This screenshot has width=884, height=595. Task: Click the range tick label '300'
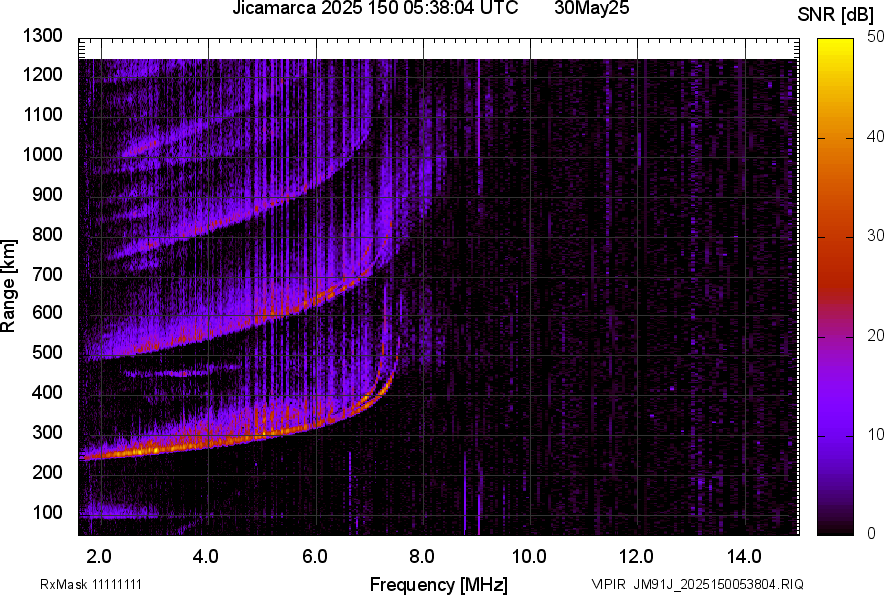point(47,433)
